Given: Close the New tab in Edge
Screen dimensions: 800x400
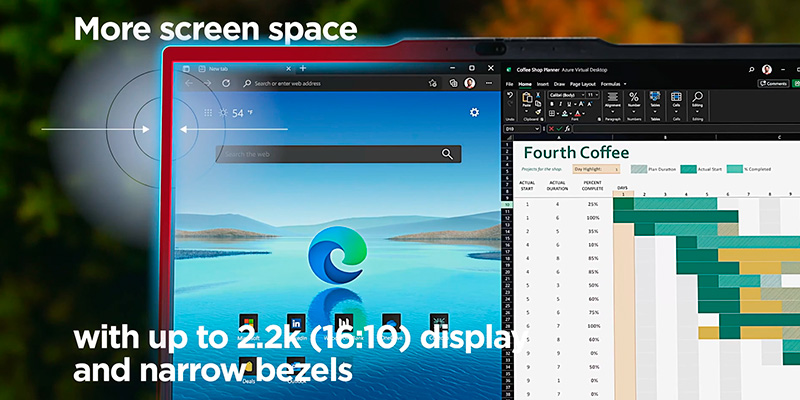Looking at the screenshot, I should tap(288, 68).
